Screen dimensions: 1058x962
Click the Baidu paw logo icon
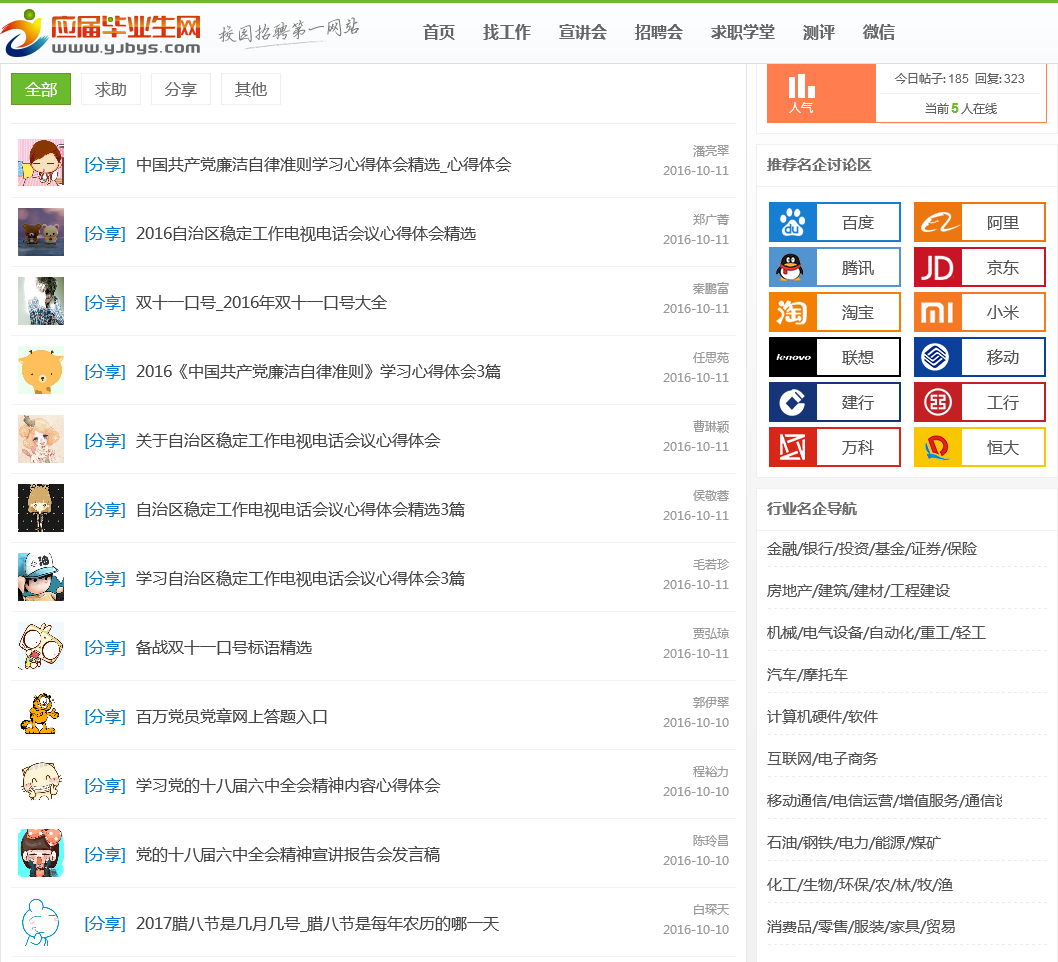pos(793,222)
